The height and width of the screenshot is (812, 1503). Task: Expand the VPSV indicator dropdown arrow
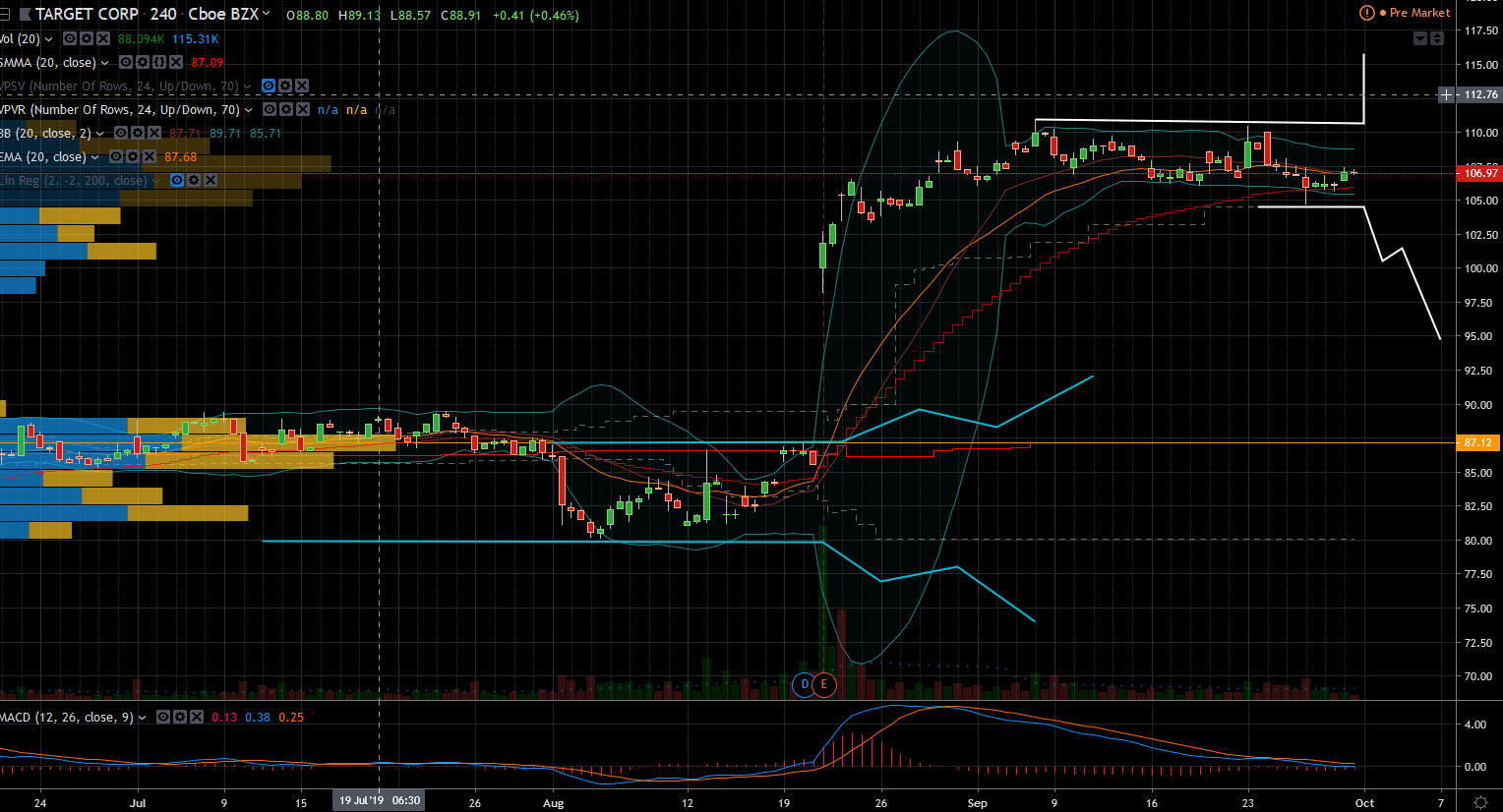[248, 87]
